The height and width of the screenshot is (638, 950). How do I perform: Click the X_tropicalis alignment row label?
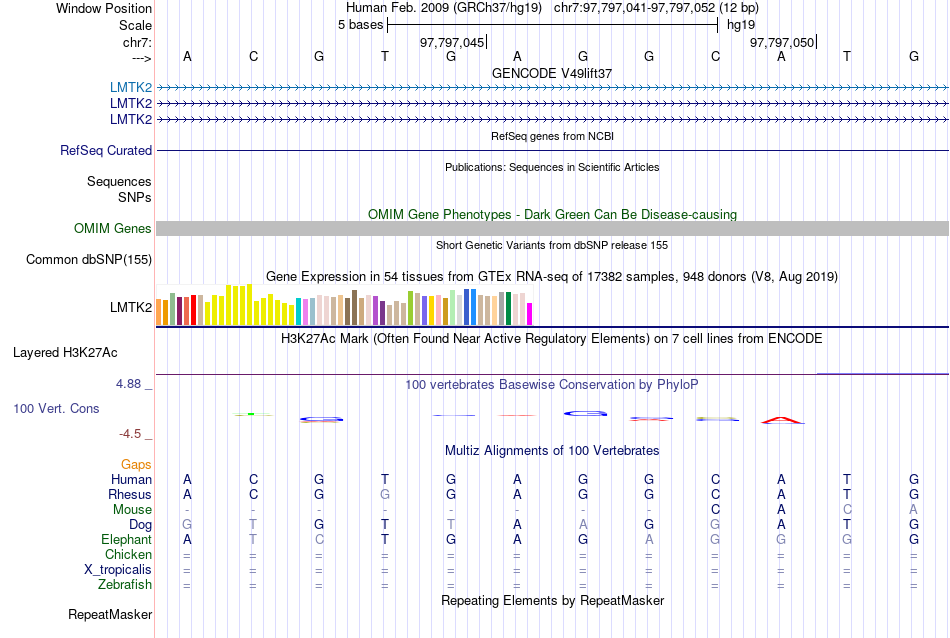(118, 570)
